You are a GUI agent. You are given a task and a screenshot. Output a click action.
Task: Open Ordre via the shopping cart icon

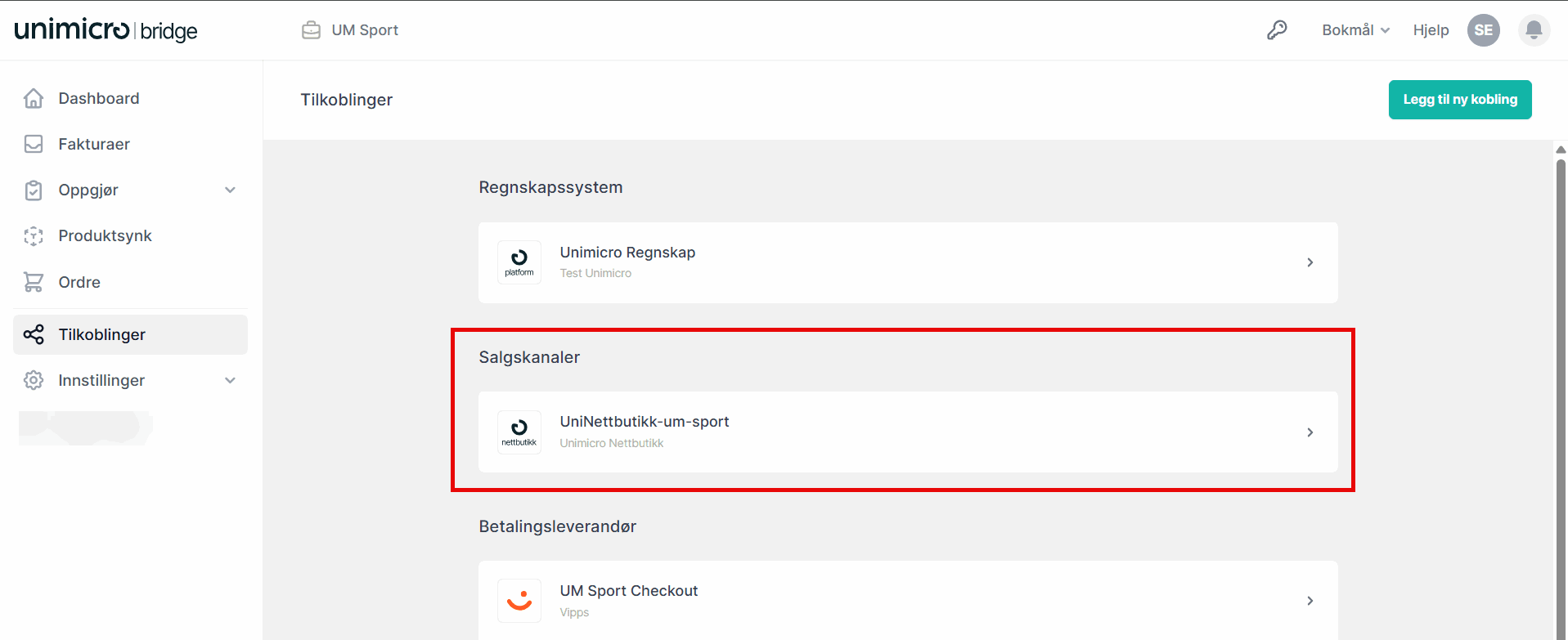(34, 281)
